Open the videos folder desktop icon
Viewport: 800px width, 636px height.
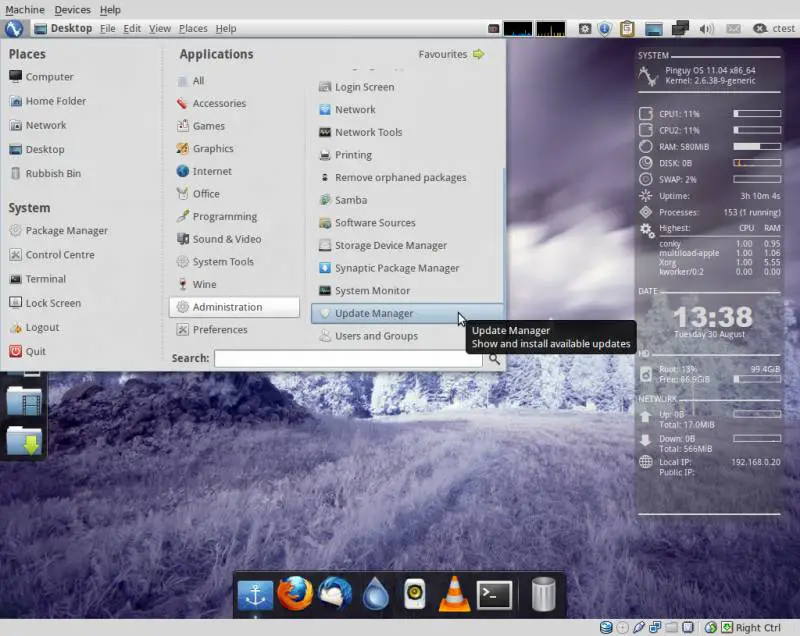pos(24,401)
